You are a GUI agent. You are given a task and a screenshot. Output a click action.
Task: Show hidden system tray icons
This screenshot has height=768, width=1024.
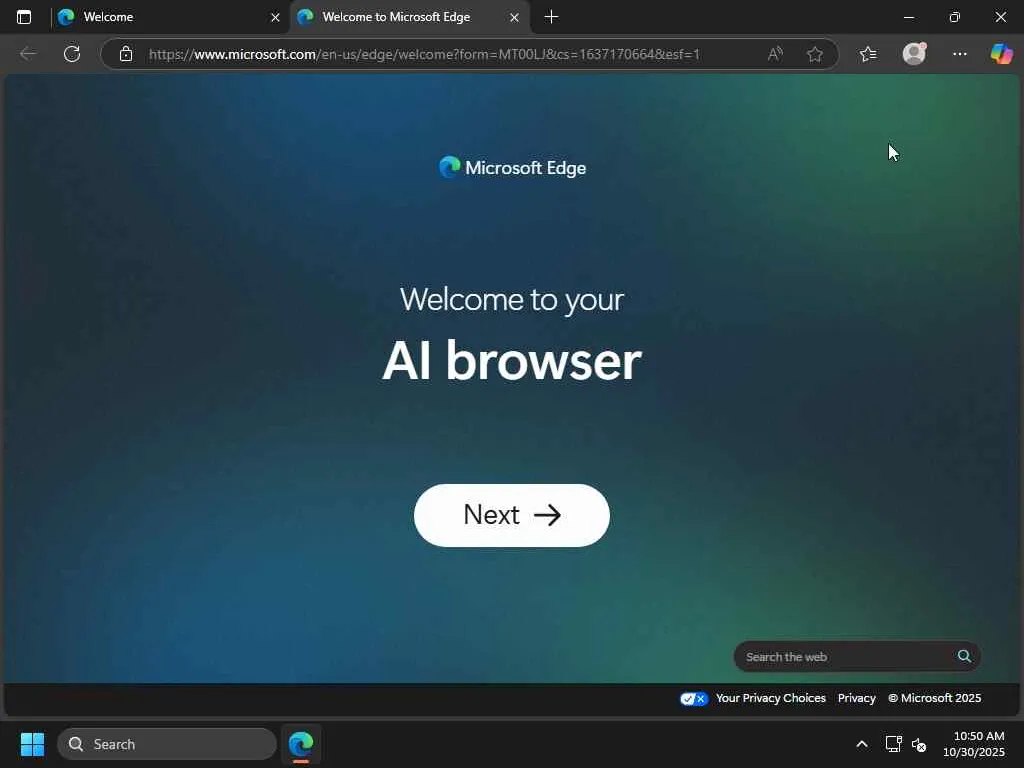[x=862, y=744]
